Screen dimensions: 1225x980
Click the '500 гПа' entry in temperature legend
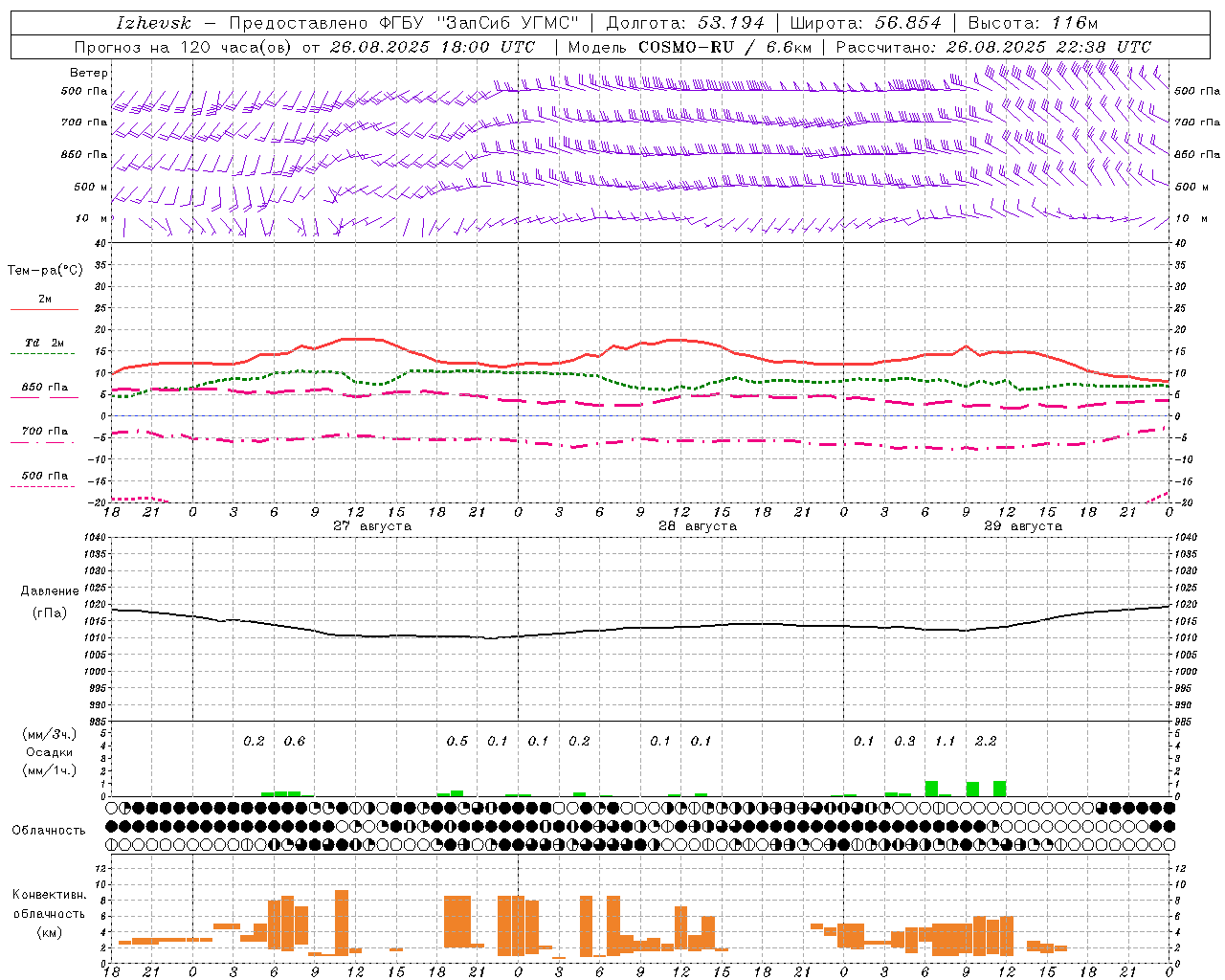tap(45, 476)
